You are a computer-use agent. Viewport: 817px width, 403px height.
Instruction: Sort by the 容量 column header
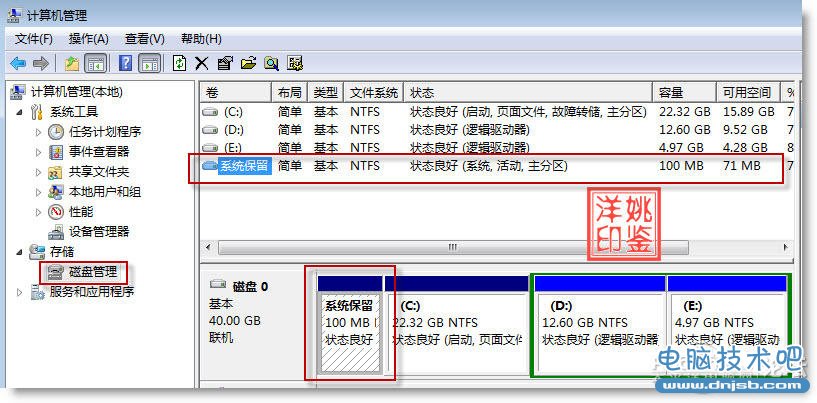[685, 92]
